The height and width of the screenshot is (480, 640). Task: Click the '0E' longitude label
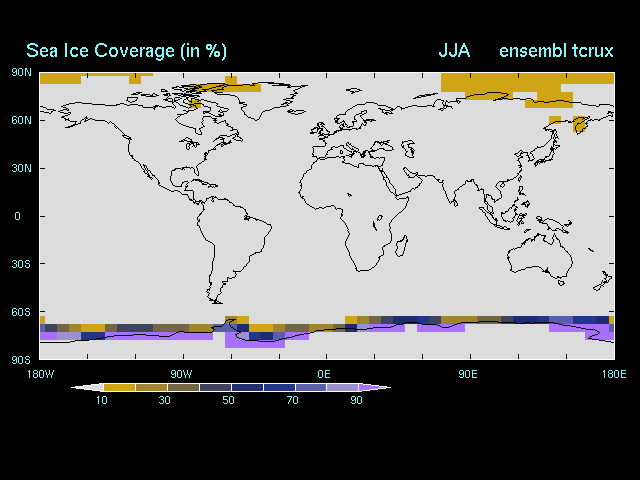pos(324,374)
